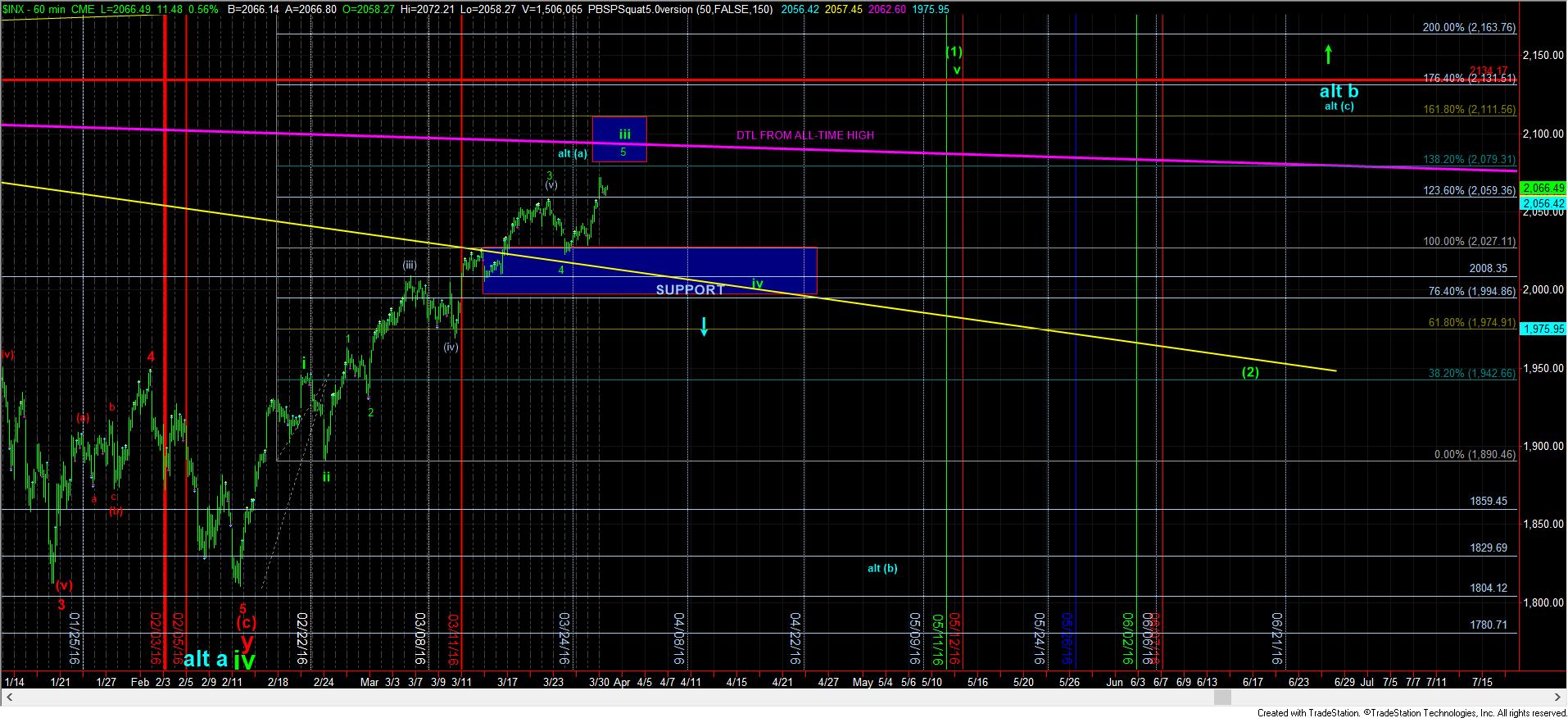Click the cyan 1,975.95 price tag

tap(1543, 329)
